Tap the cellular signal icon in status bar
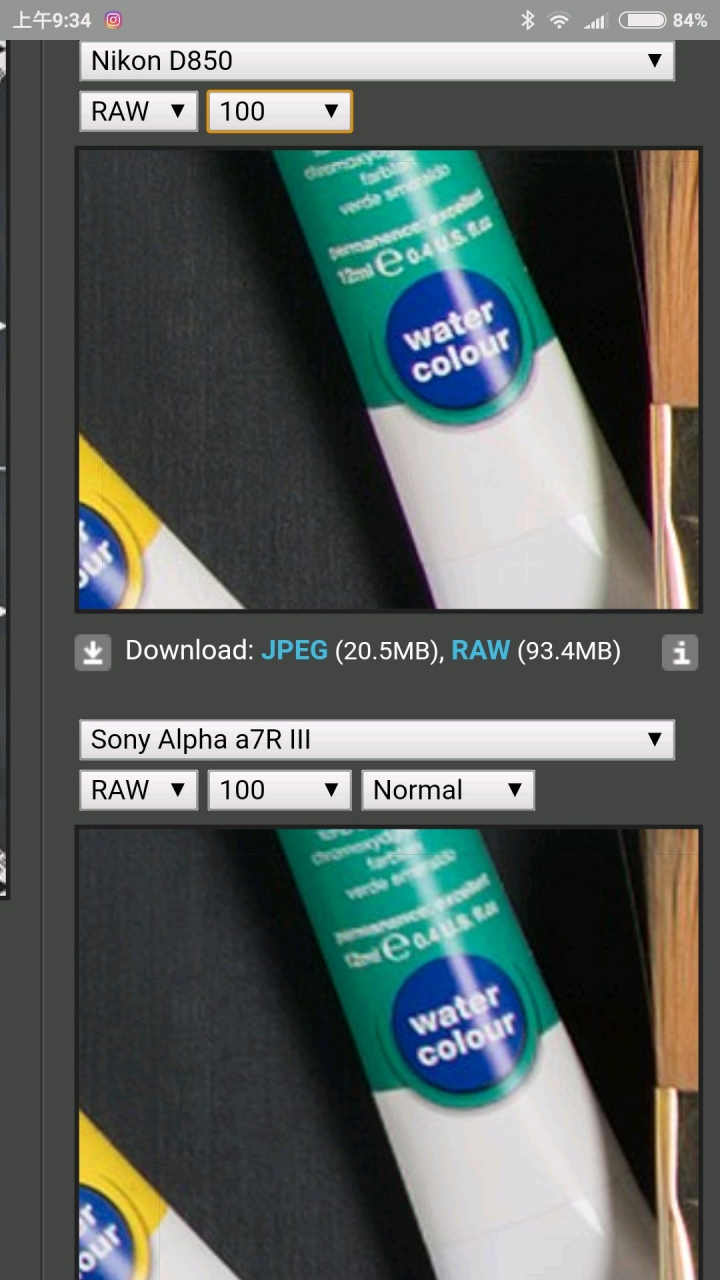Screen dimensions: 720x1280 (x=594, y=20)
